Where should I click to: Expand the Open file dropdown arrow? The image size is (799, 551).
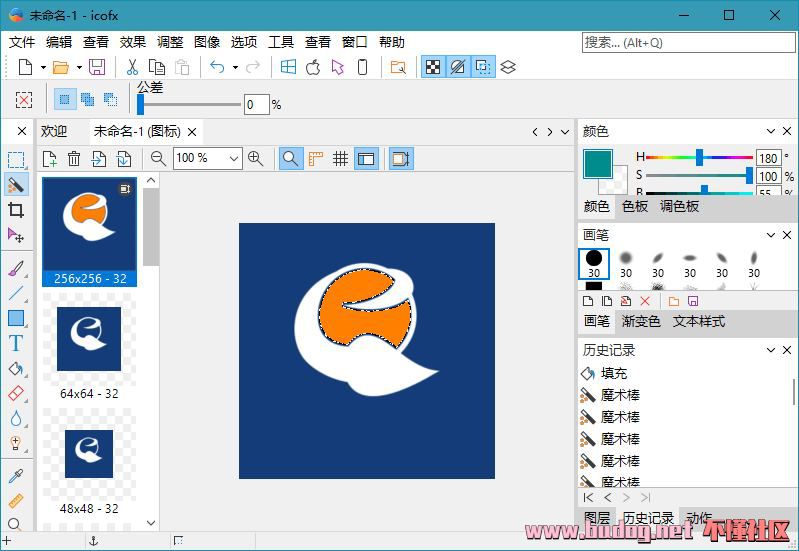pyautogui.click(x=79, y=68)
